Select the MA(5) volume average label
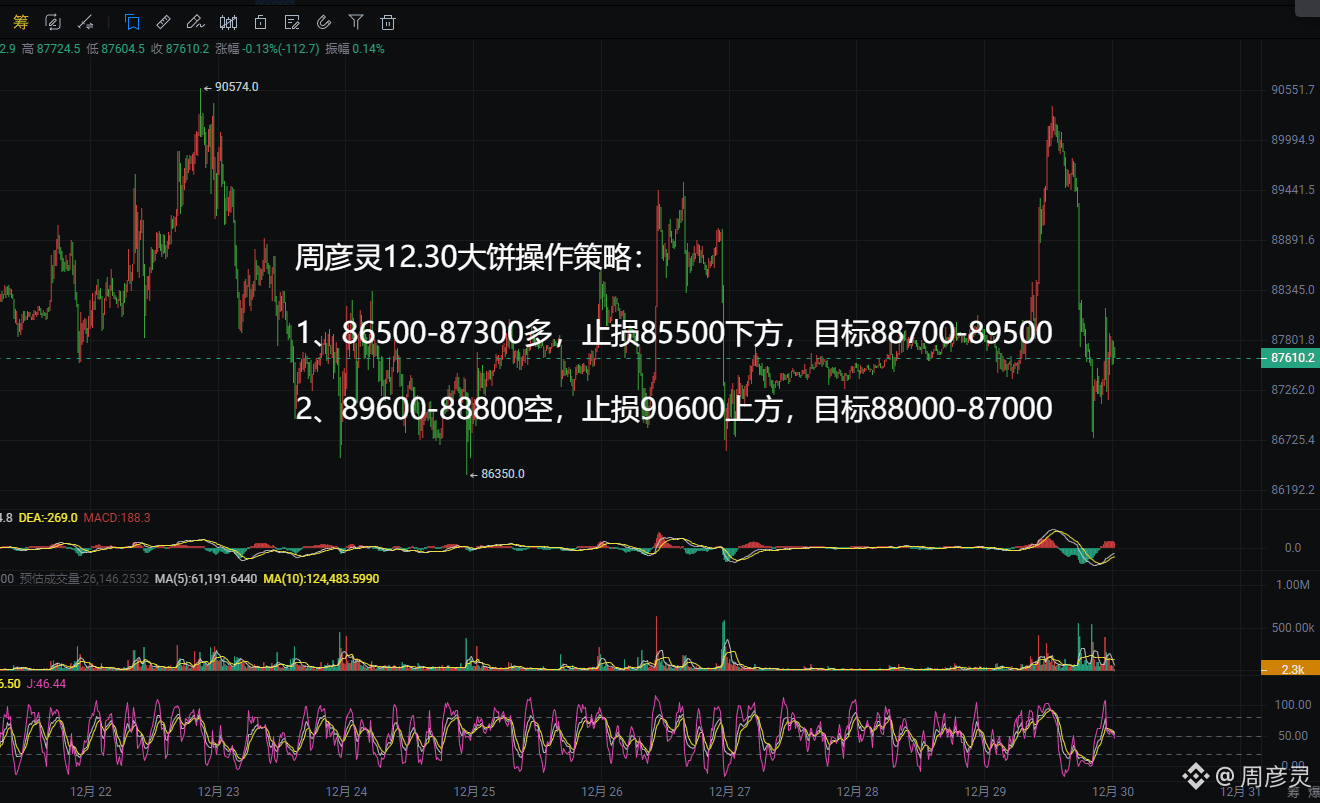This screenshot has width=1320, height=803. click(205, 578)
